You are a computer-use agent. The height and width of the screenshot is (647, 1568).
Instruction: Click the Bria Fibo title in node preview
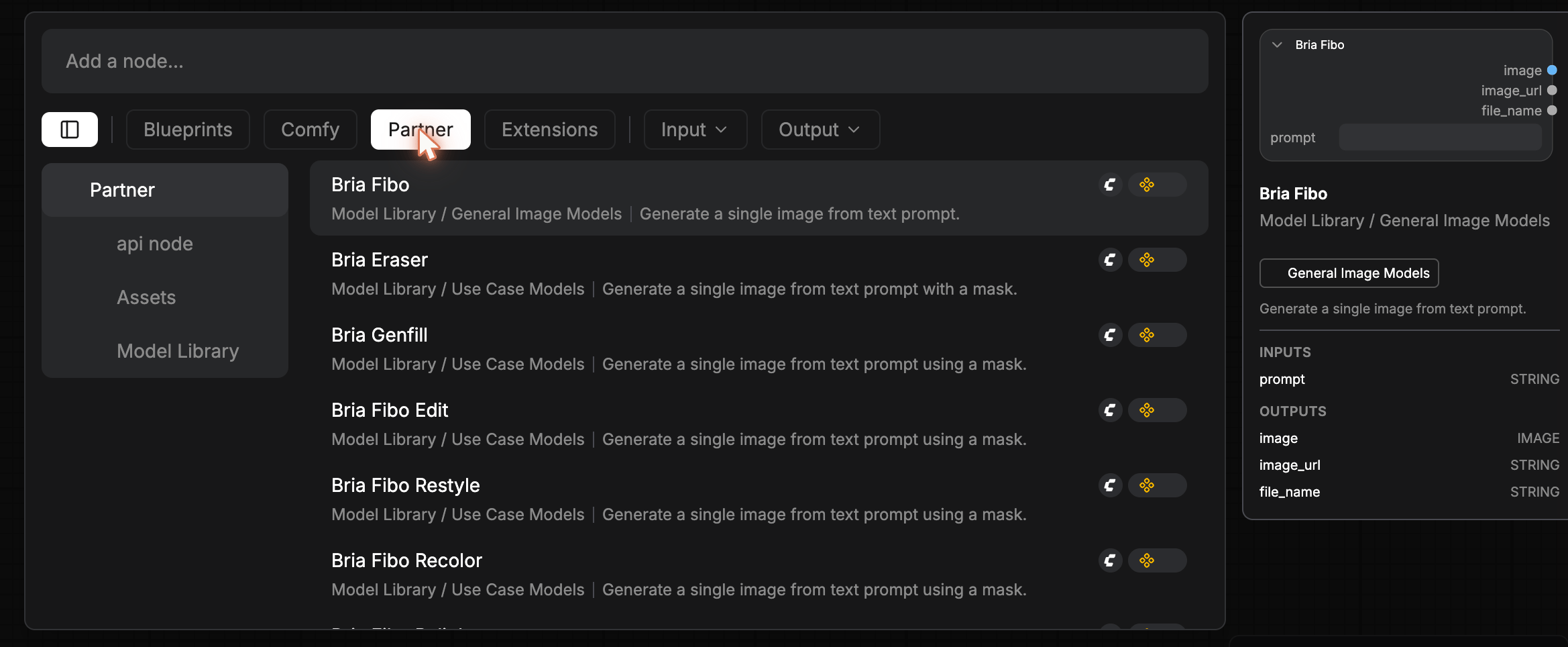coord(1319,45)
